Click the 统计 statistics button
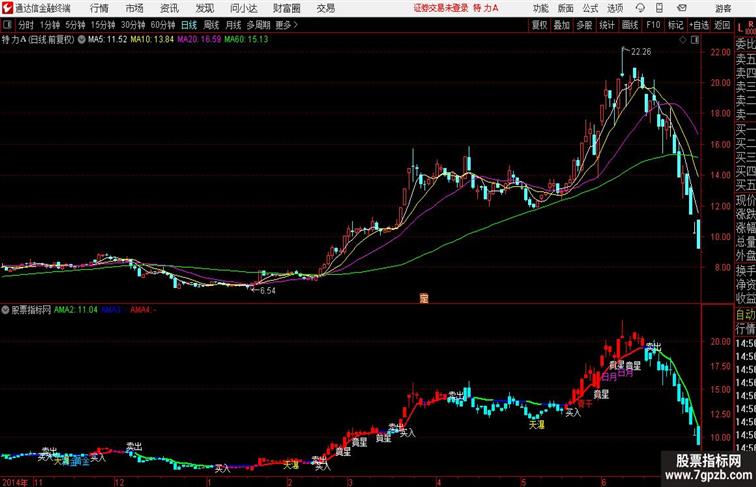 607,25
